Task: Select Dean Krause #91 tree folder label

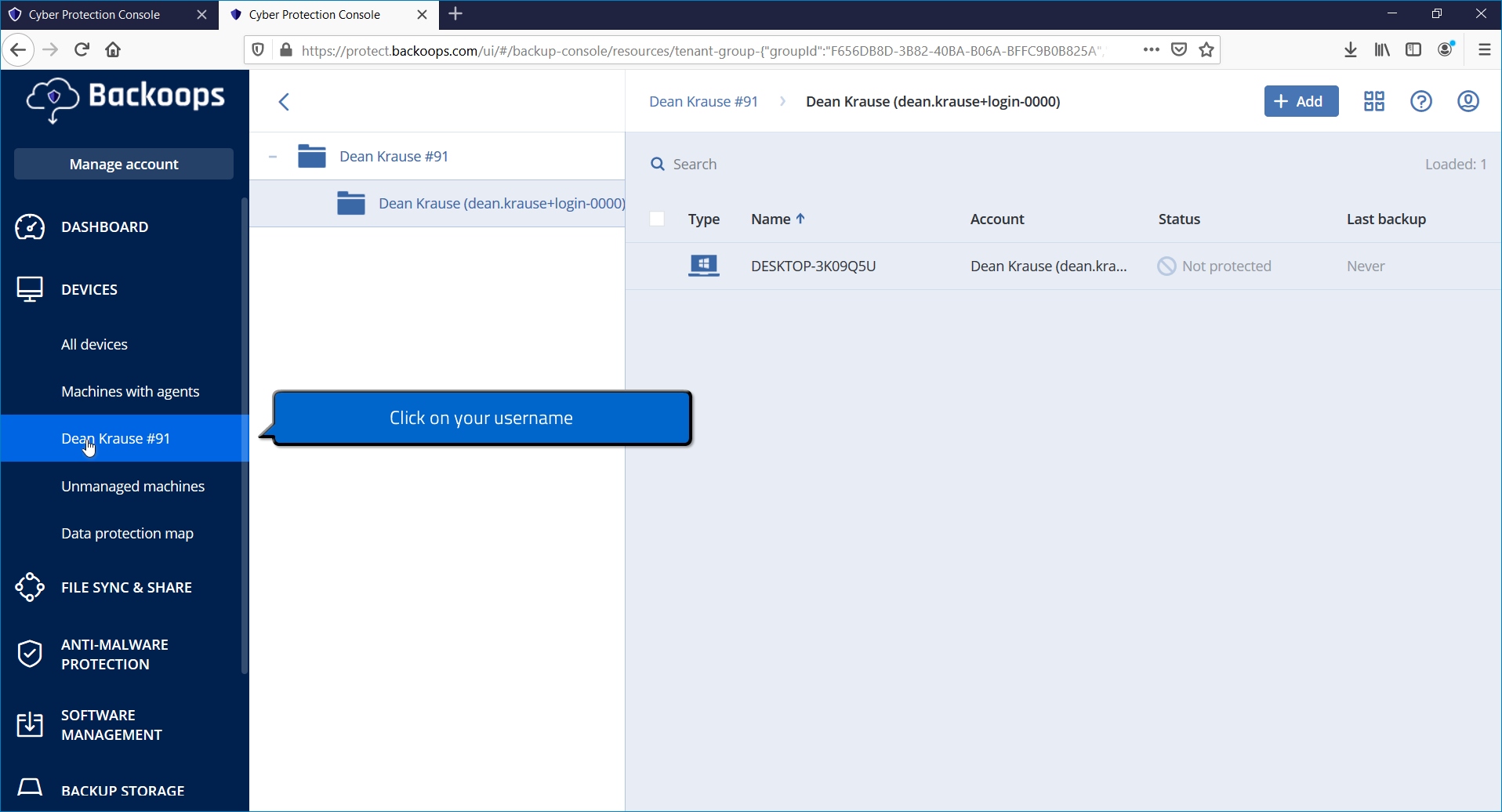Action: [x=394, y=156]
